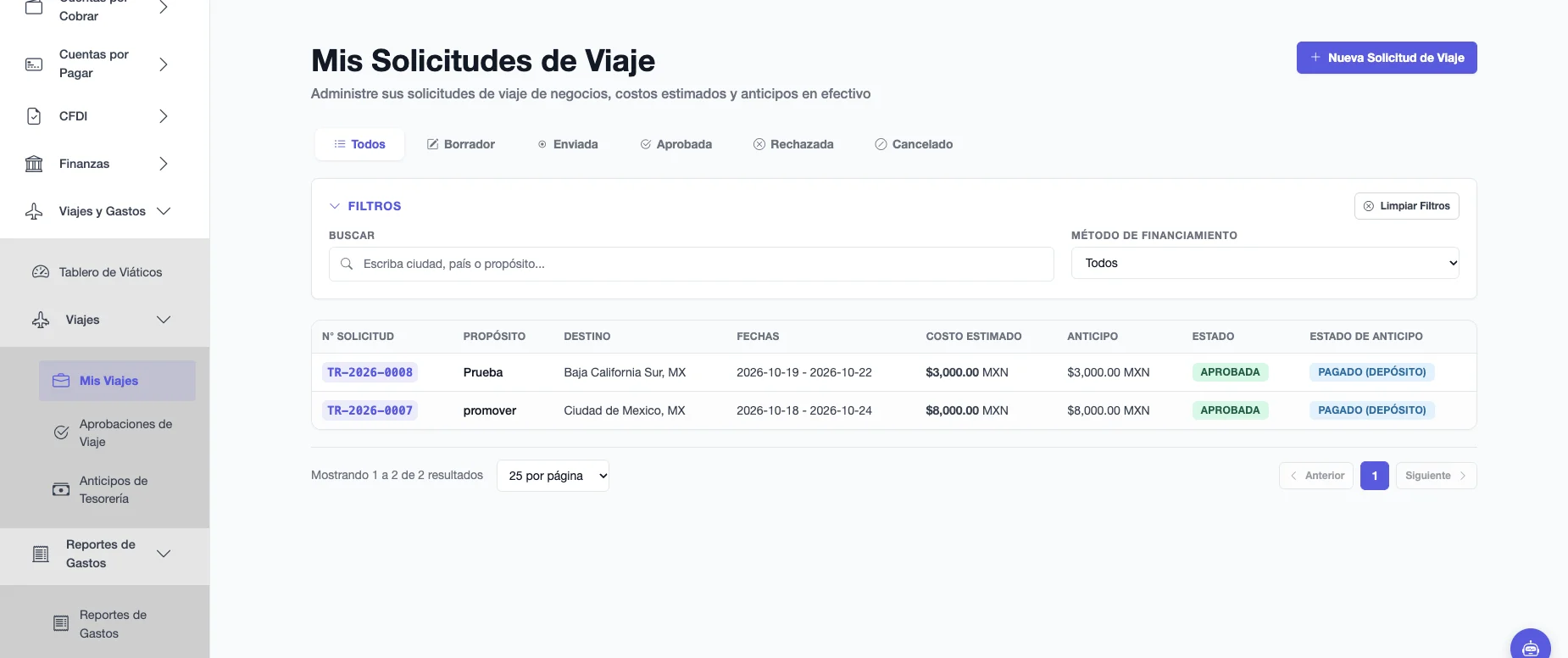Click Nueva Solicitud de Viaje button
The image size is (1568, 658).
1387,58
